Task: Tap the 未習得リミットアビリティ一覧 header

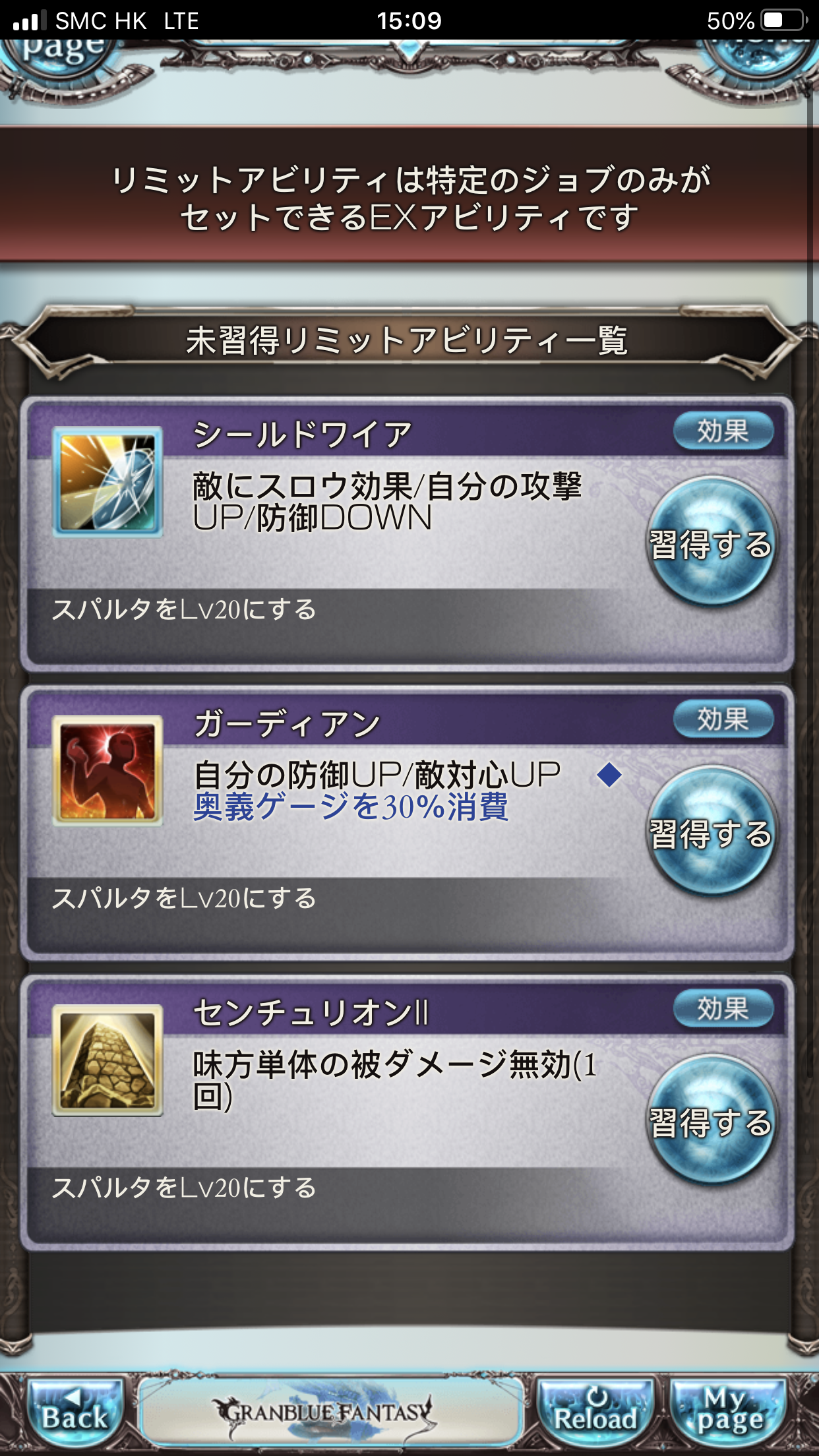Action: [x=407, y=341]
